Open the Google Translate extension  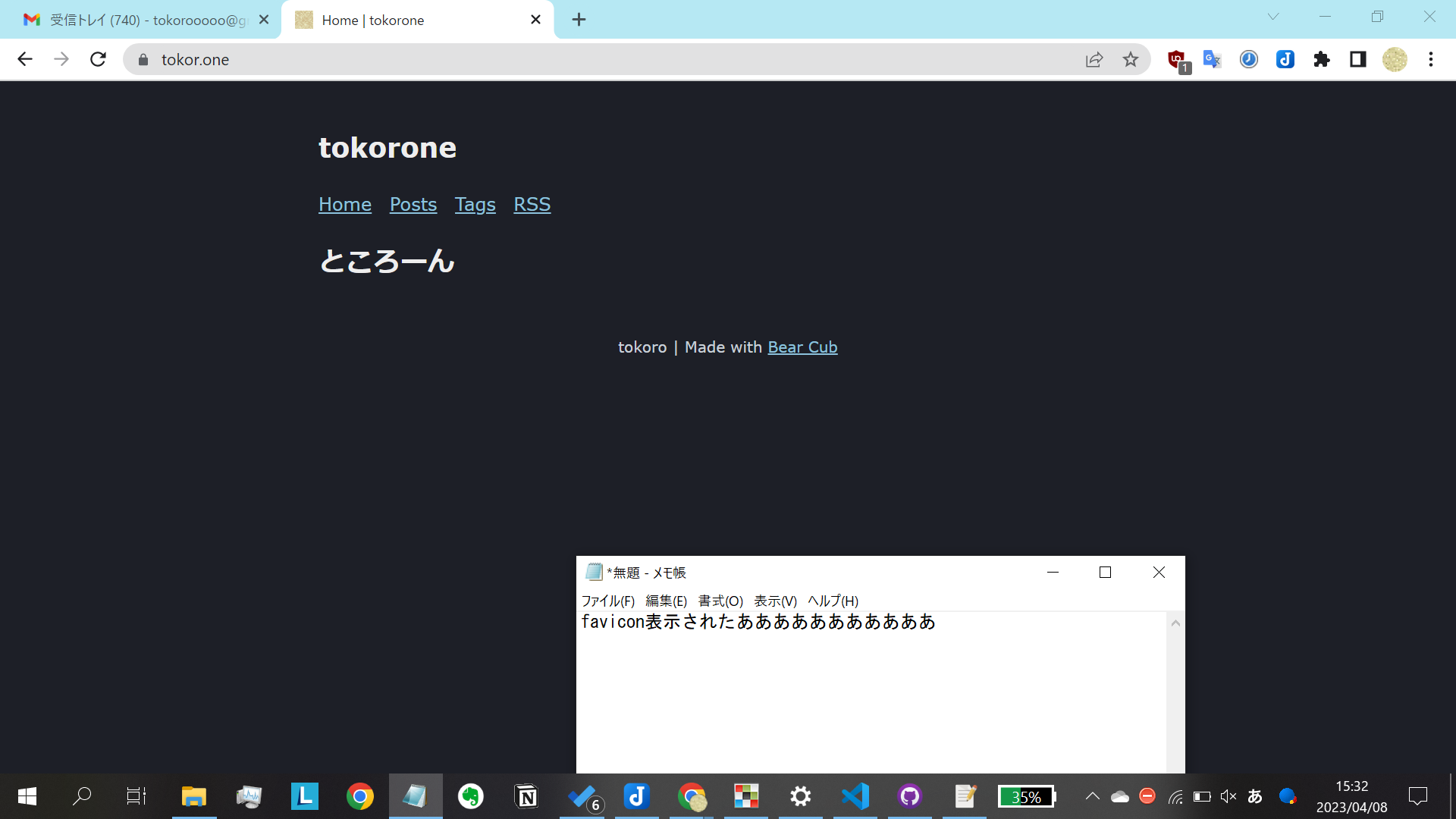coord(1212,59)
